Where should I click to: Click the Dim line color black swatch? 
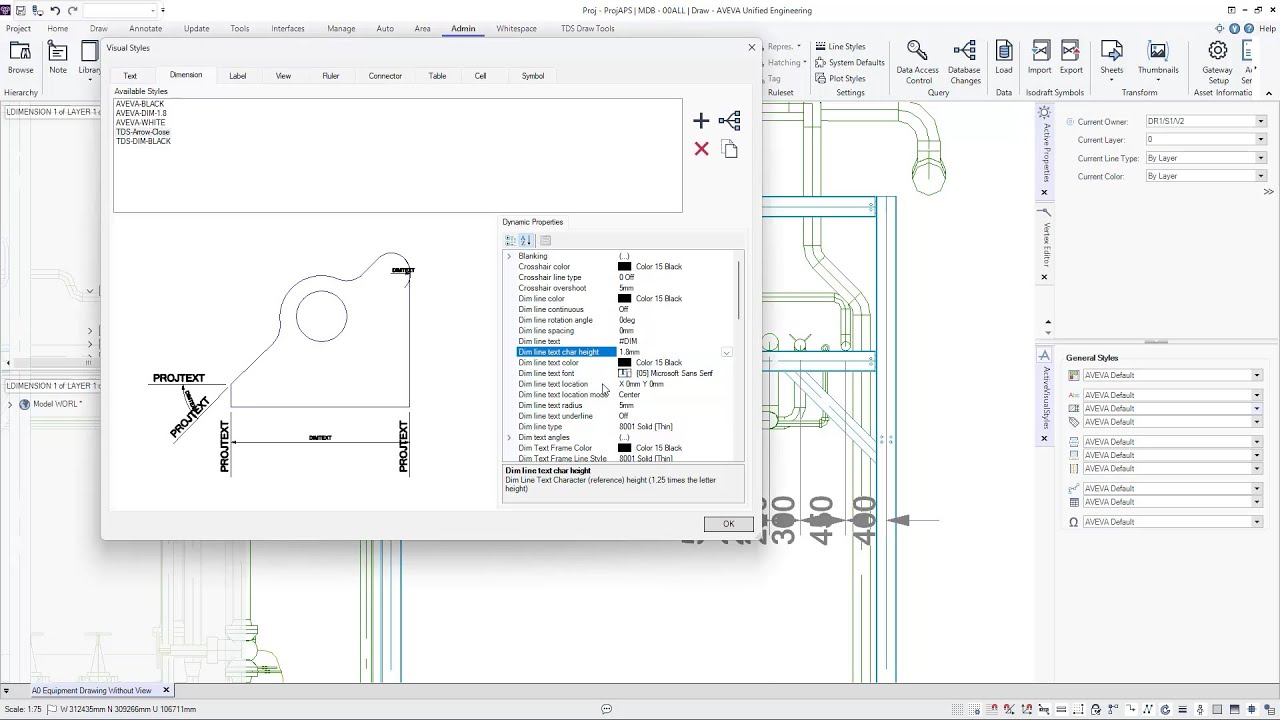tap(624, 299)
